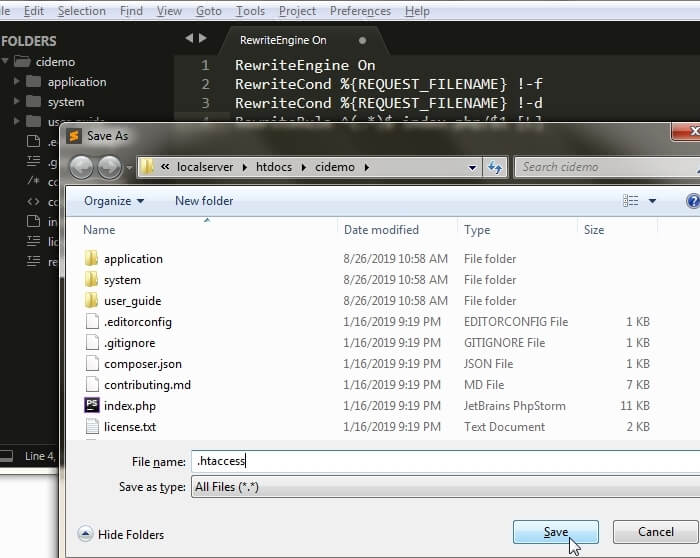Click htdocs in the breadcrumb path

(x=274, y=167)
